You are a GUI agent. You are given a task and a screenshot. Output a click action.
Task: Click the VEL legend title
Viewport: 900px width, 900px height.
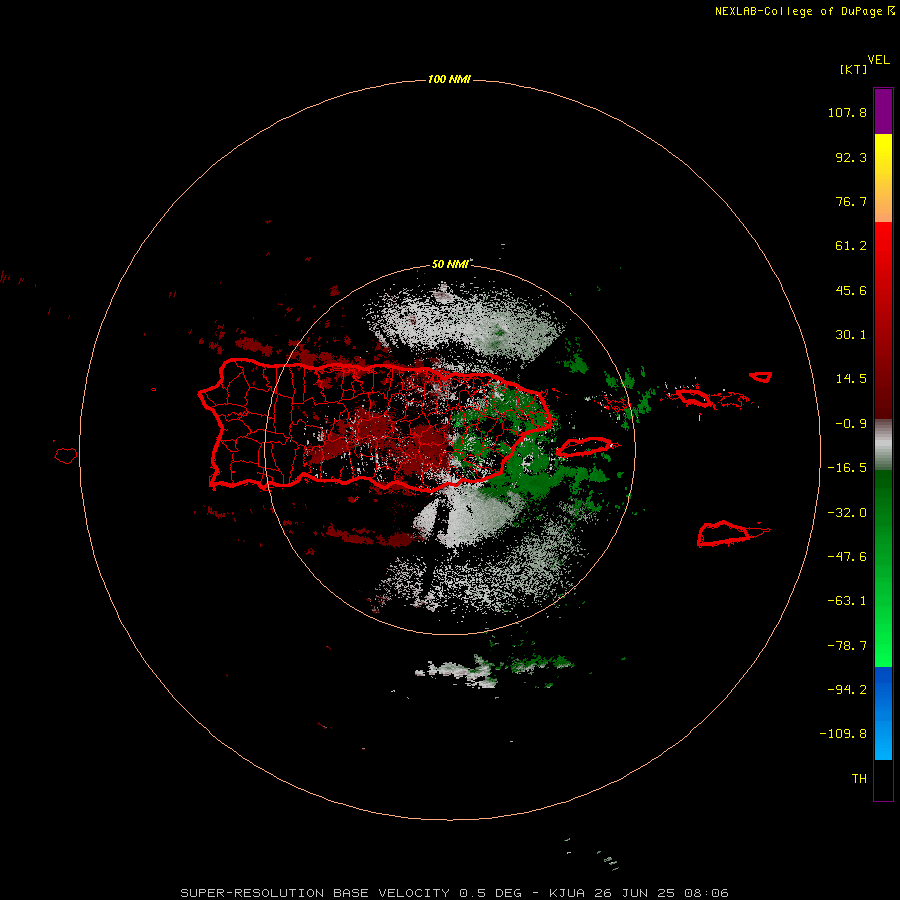(879, 60)
